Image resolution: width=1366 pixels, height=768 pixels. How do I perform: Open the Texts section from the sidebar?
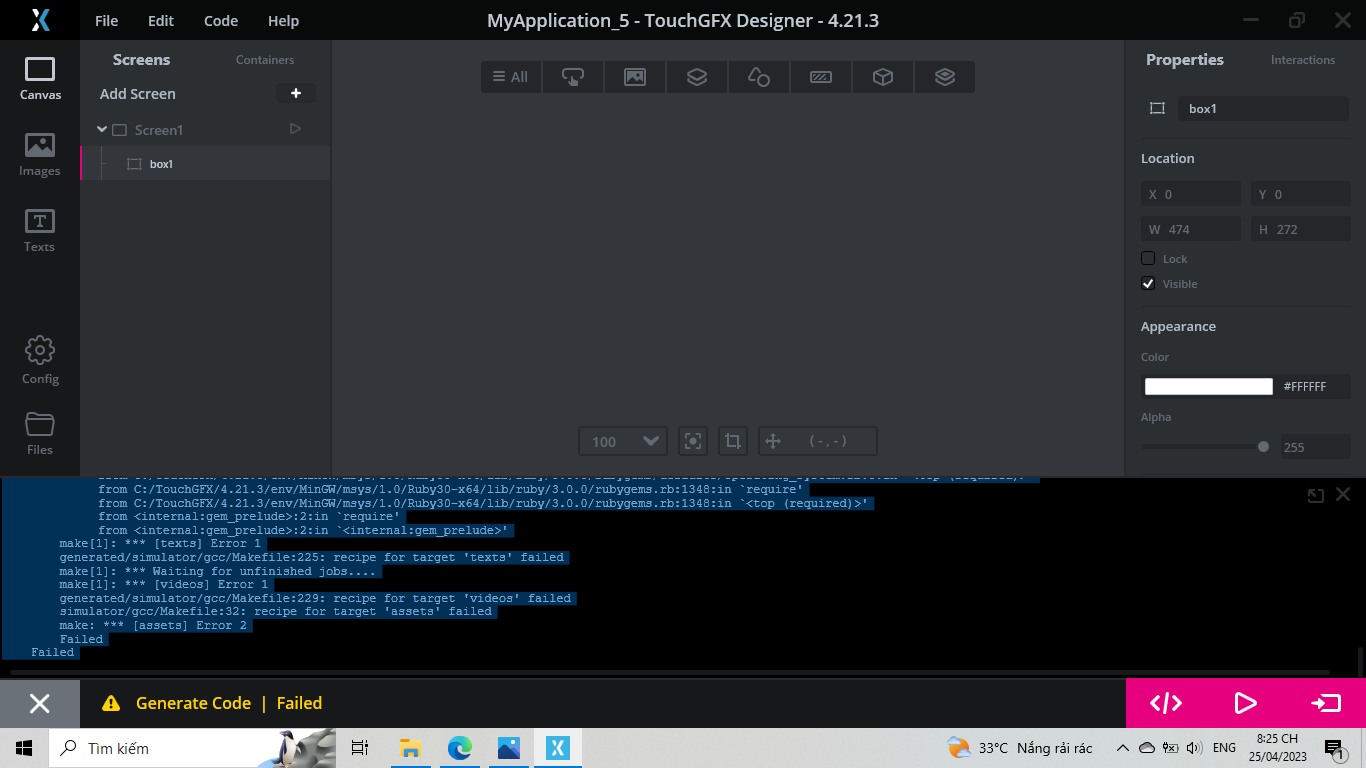[40, 232]
